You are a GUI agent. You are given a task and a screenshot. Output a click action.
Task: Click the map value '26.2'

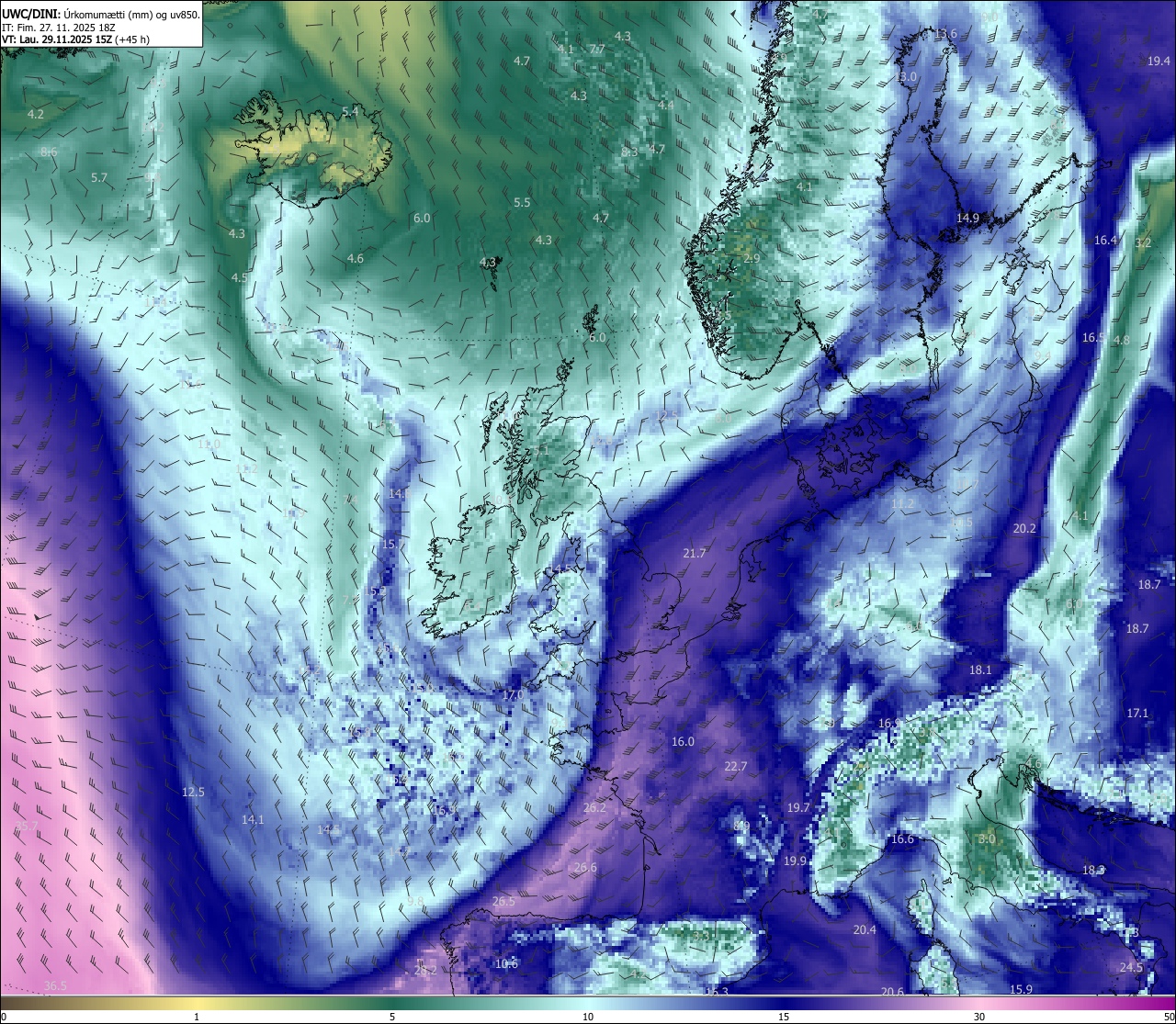[x=594, y=807]
